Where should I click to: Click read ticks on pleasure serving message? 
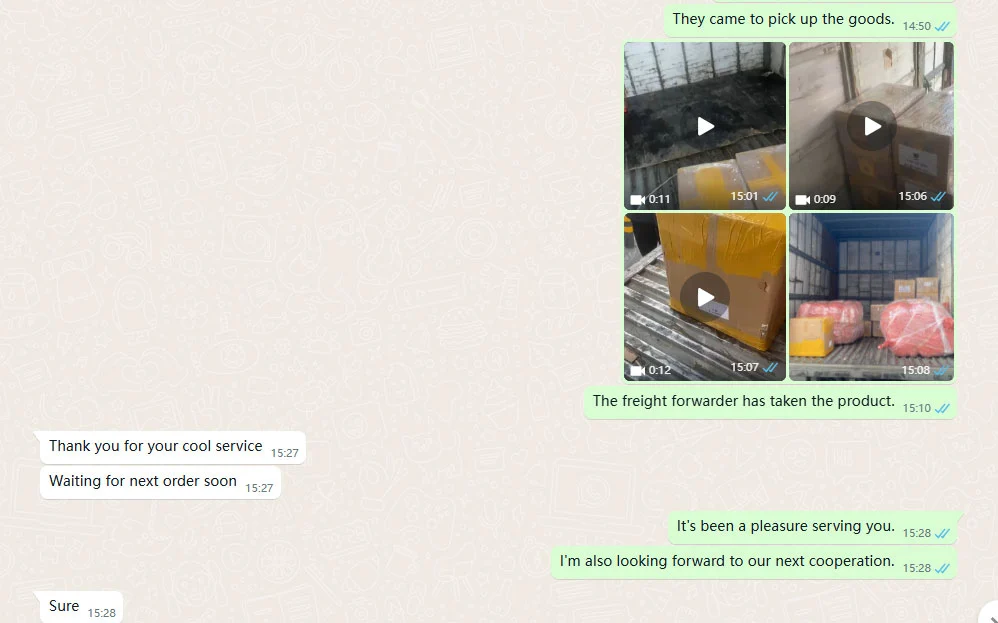coord(942,533)
